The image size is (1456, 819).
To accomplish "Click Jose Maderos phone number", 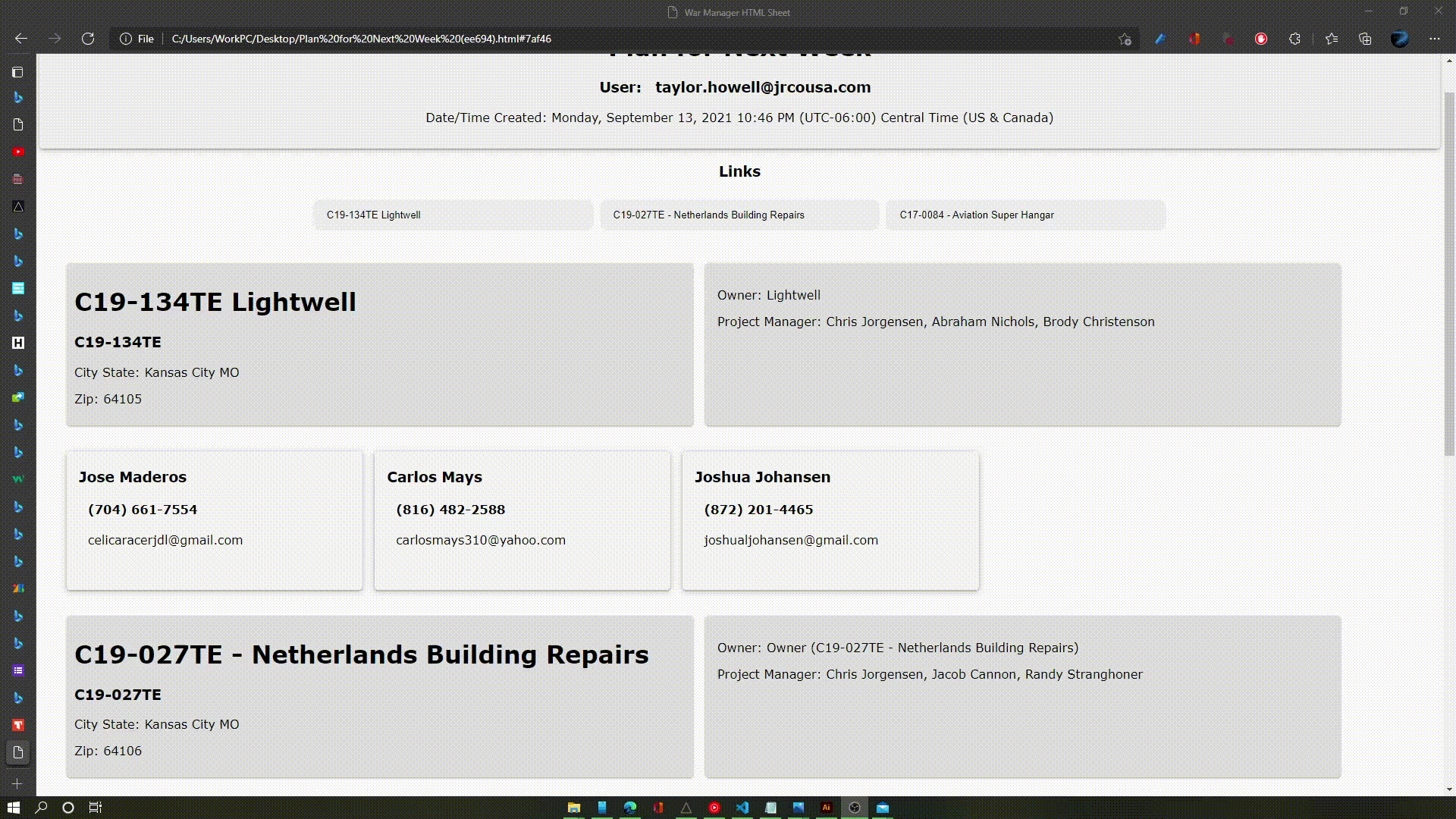I will click(x=143, y=510).
